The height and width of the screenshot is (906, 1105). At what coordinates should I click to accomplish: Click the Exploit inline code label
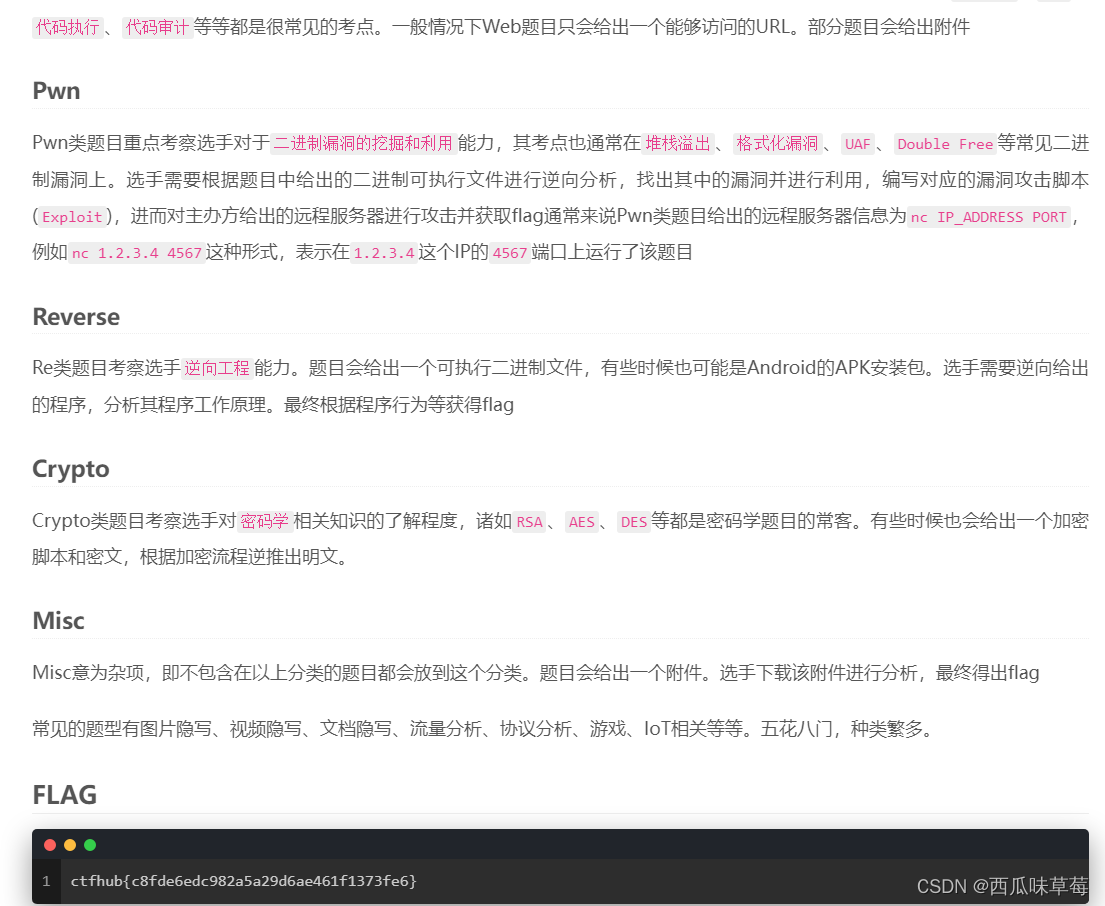(x=71, y=217)
